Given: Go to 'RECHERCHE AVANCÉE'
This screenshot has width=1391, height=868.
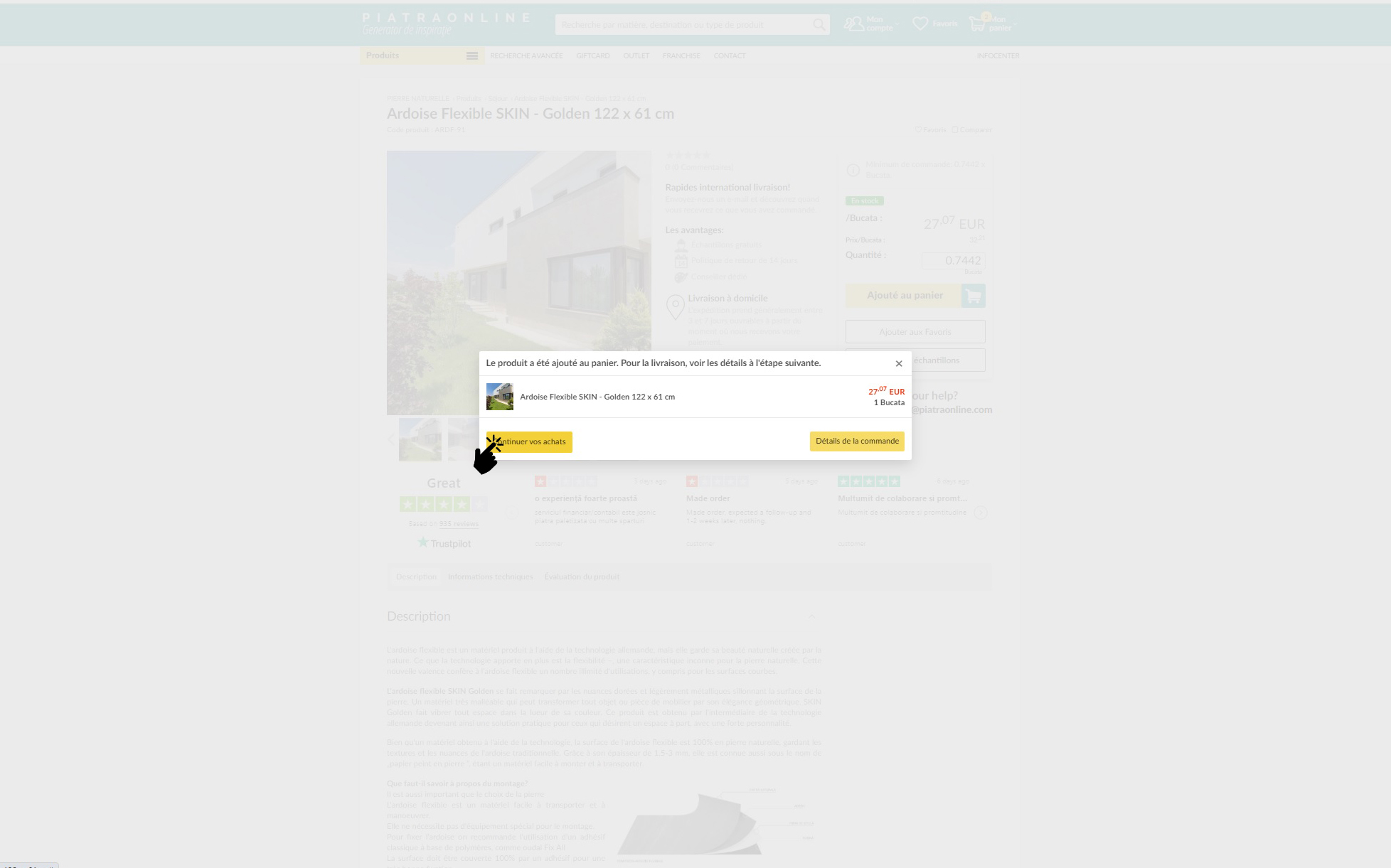Looking at the screenshot, I should (x=526, y=56).
